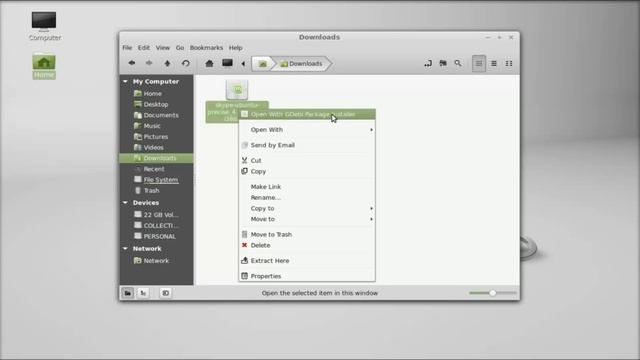Open the Go menu
Image resolution: width=640 pixels, height=360 pixels.
(x=180, y=48)
